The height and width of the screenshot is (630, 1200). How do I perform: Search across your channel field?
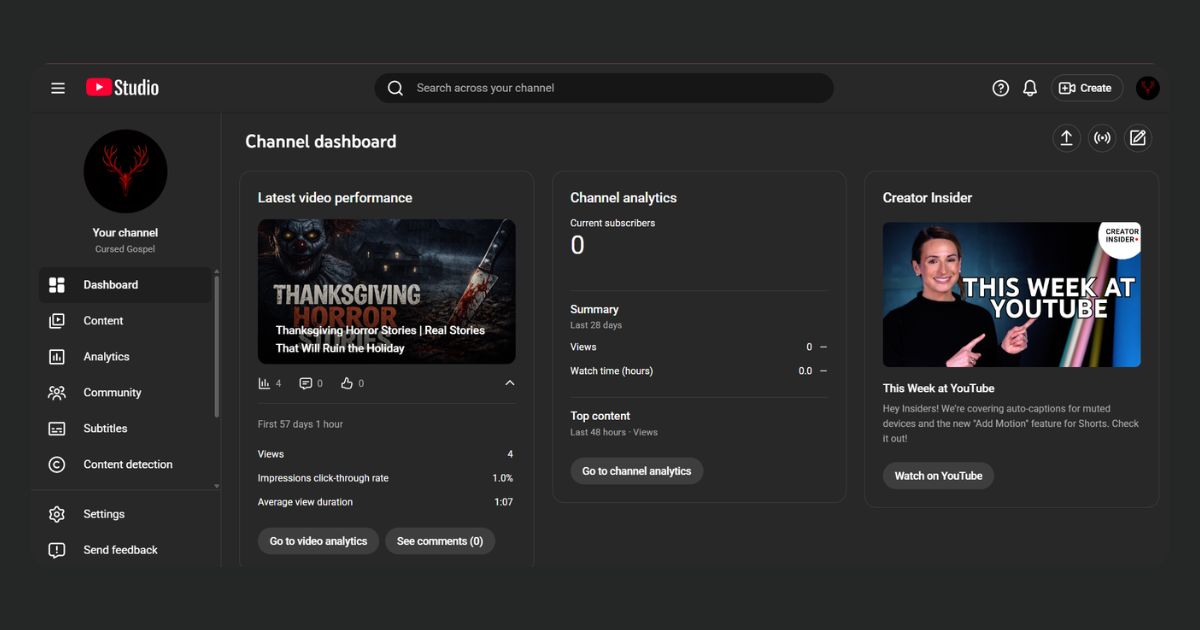pyautogui.click(x=604, y=88)
